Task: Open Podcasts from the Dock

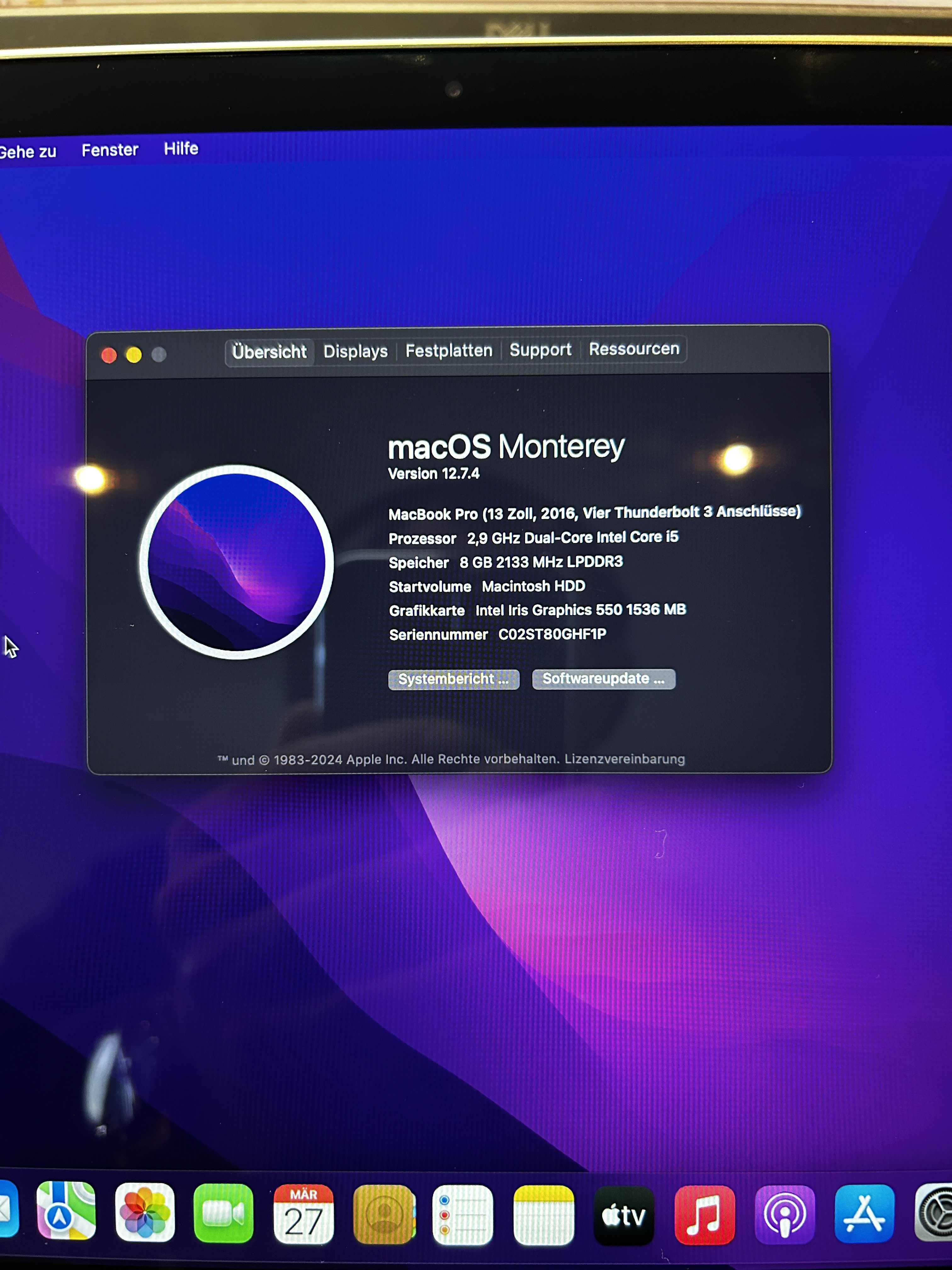Action: (785, 1215)
